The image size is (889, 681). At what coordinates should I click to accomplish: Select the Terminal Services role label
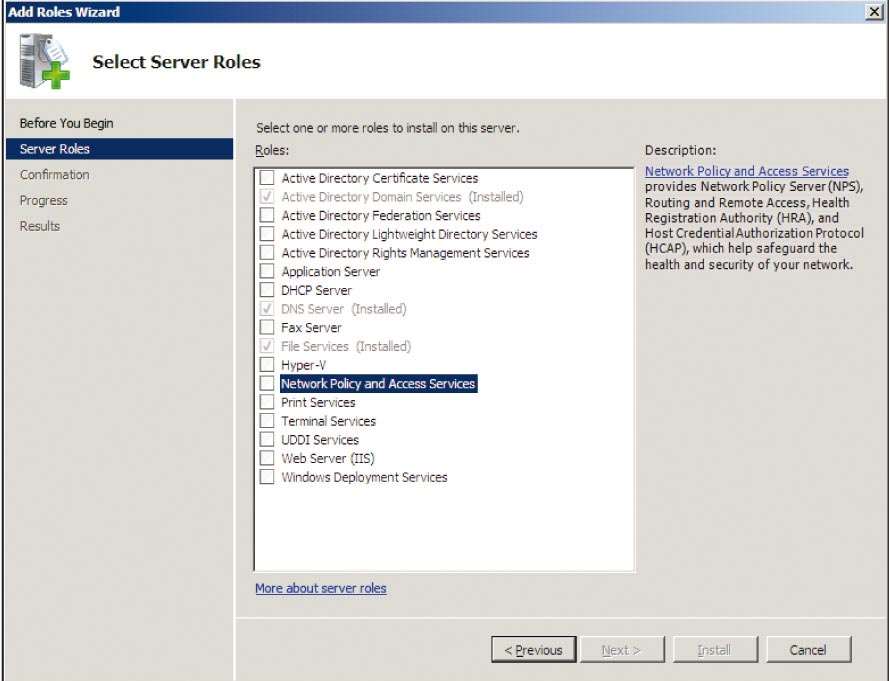click(328, 421)
